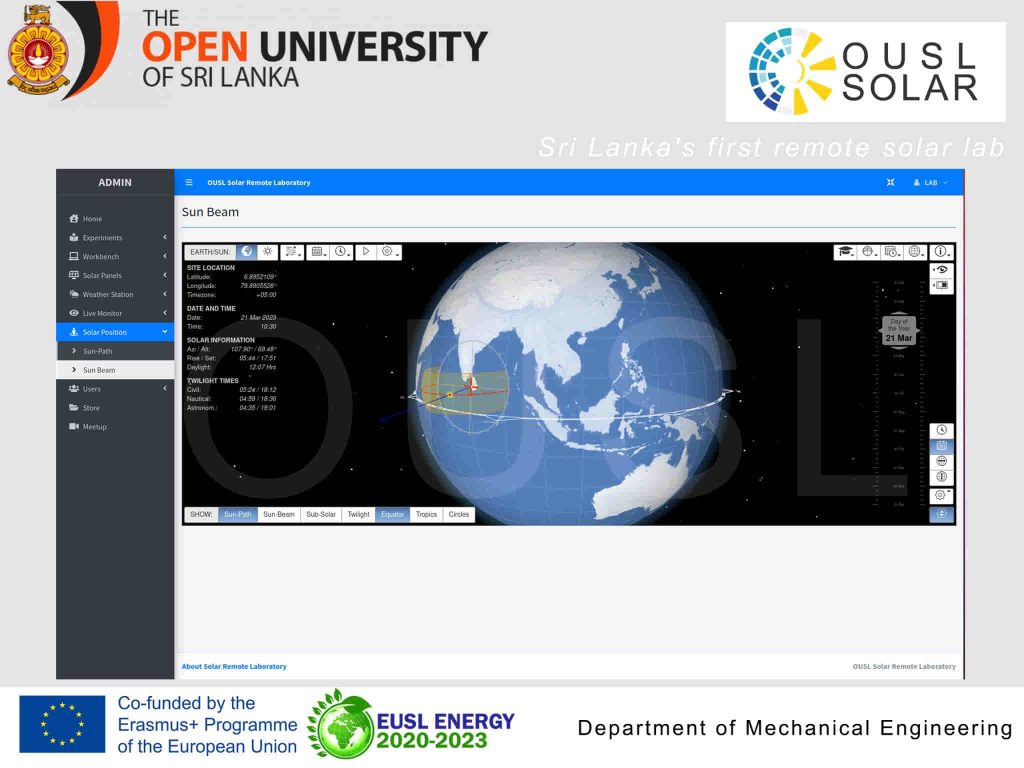The image size is (1024, 768).
Task: Expand the Live Monitor menu
Action: (x=115, y=313)
